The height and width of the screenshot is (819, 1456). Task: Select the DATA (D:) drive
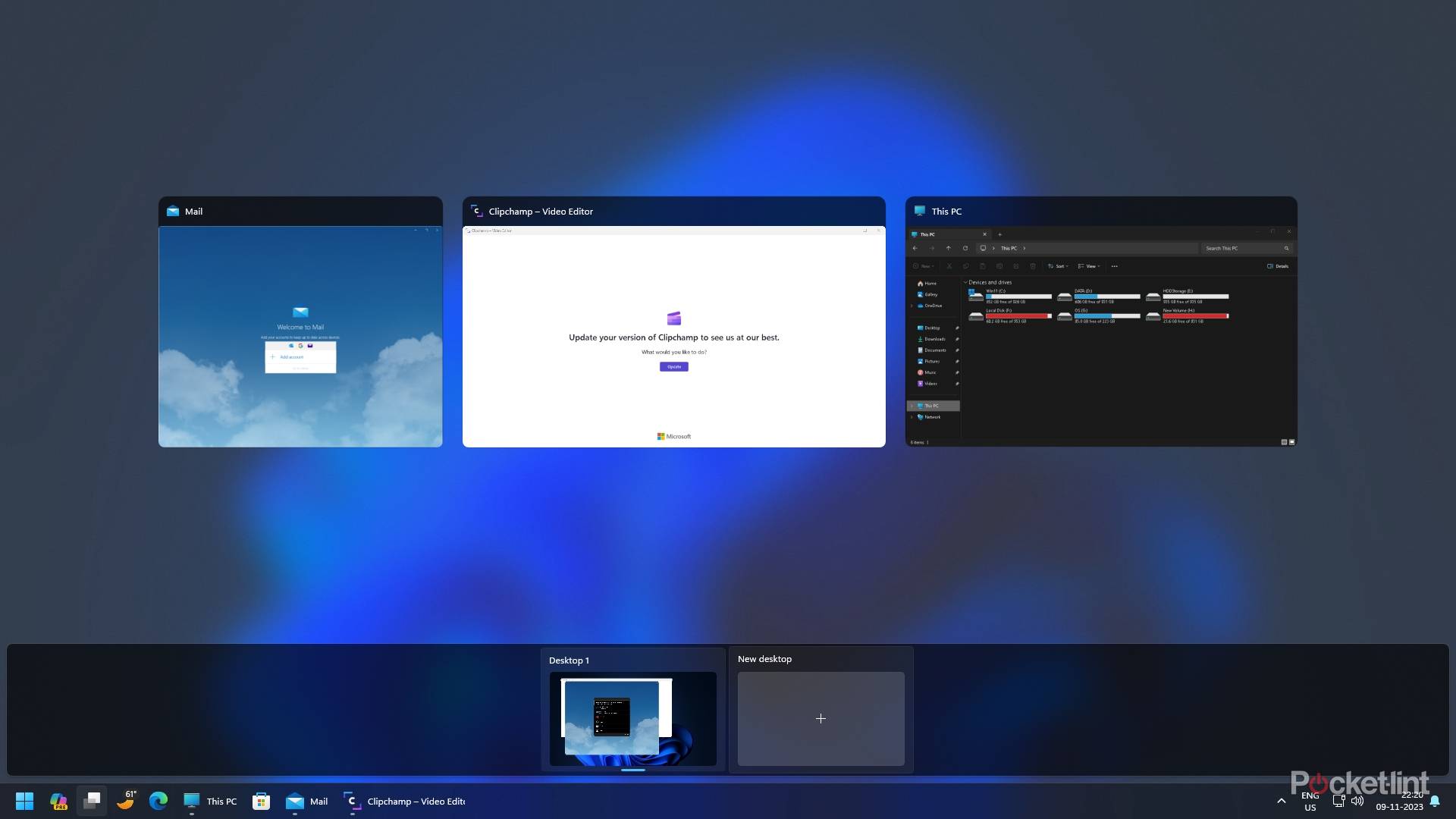point(1099,296)
